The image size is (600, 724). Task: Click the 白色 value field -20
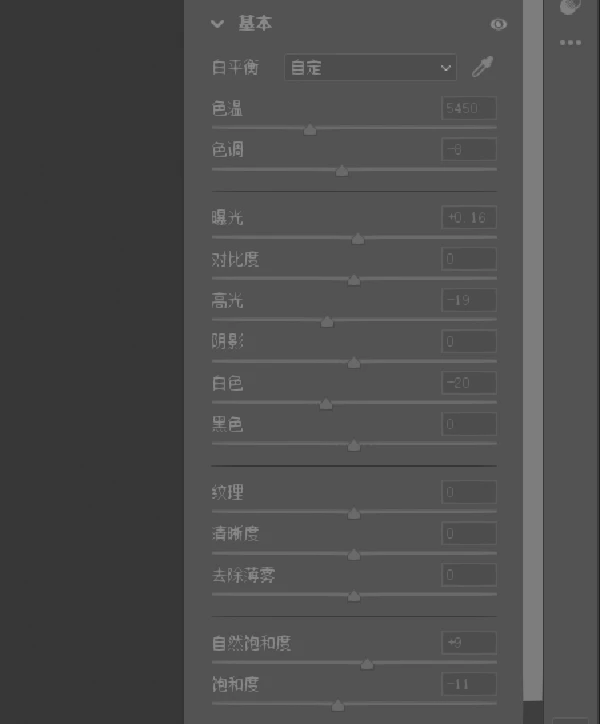point(469,382)
